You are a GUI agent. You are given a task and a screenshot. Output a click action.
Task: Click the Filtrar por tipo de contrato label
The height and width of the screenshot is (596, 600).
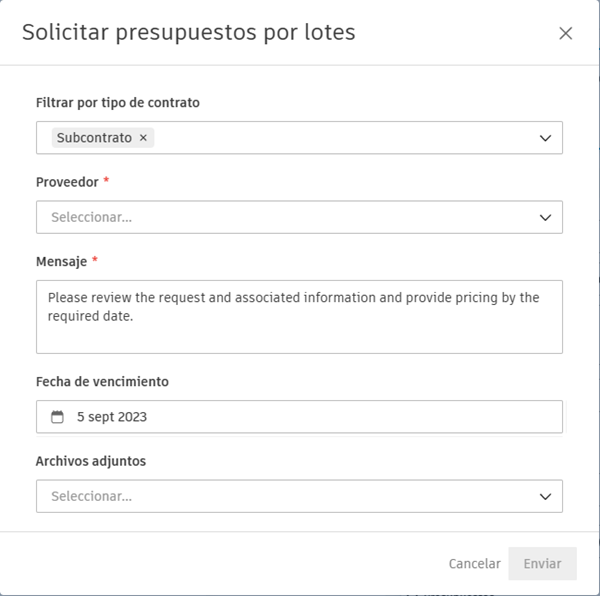117,102
